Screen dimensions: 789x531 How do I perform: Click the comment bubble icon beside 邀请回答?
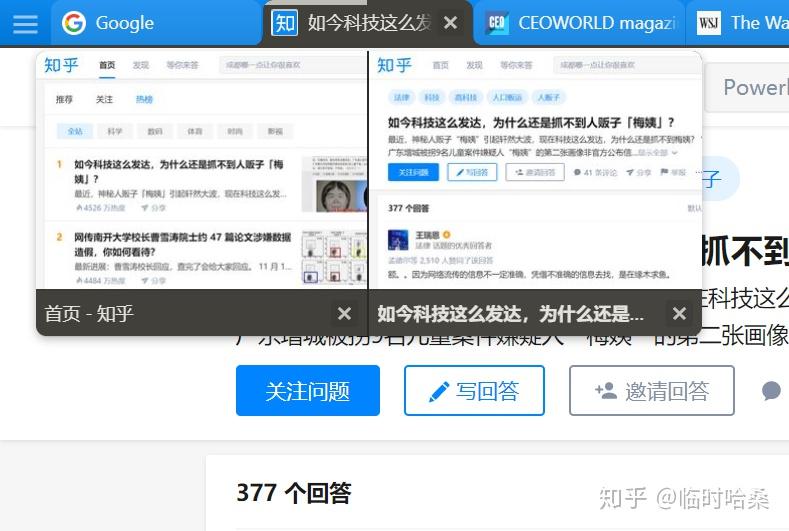(771, 391)
